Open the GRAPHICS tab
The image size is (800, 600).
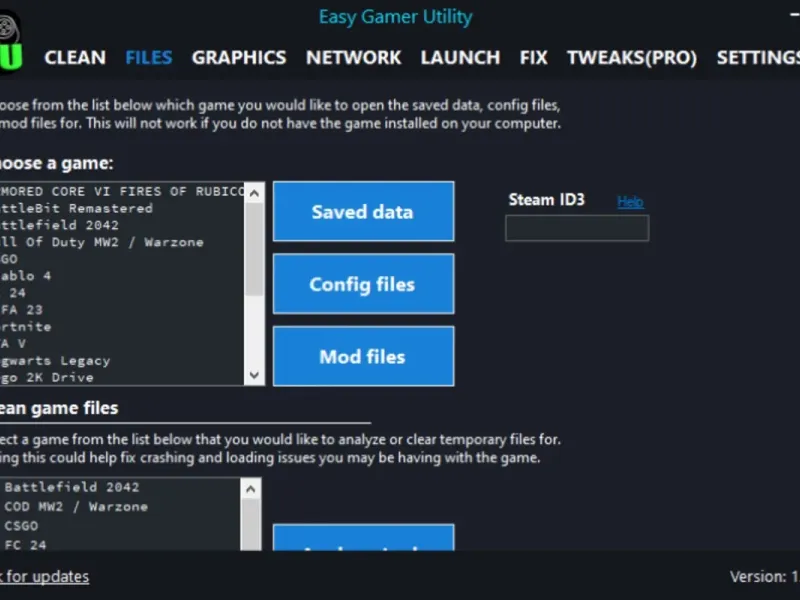click(239, 57)
